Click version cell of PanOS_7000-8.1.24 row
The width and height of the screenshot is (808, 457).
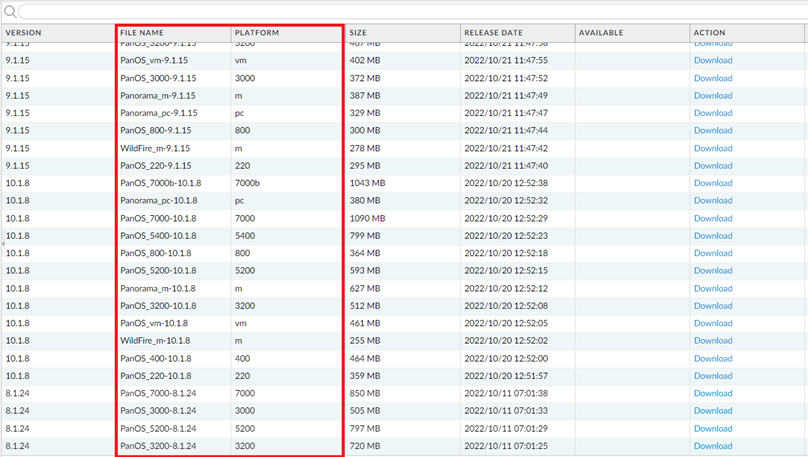pyautogui.click(x=18, y=393)
